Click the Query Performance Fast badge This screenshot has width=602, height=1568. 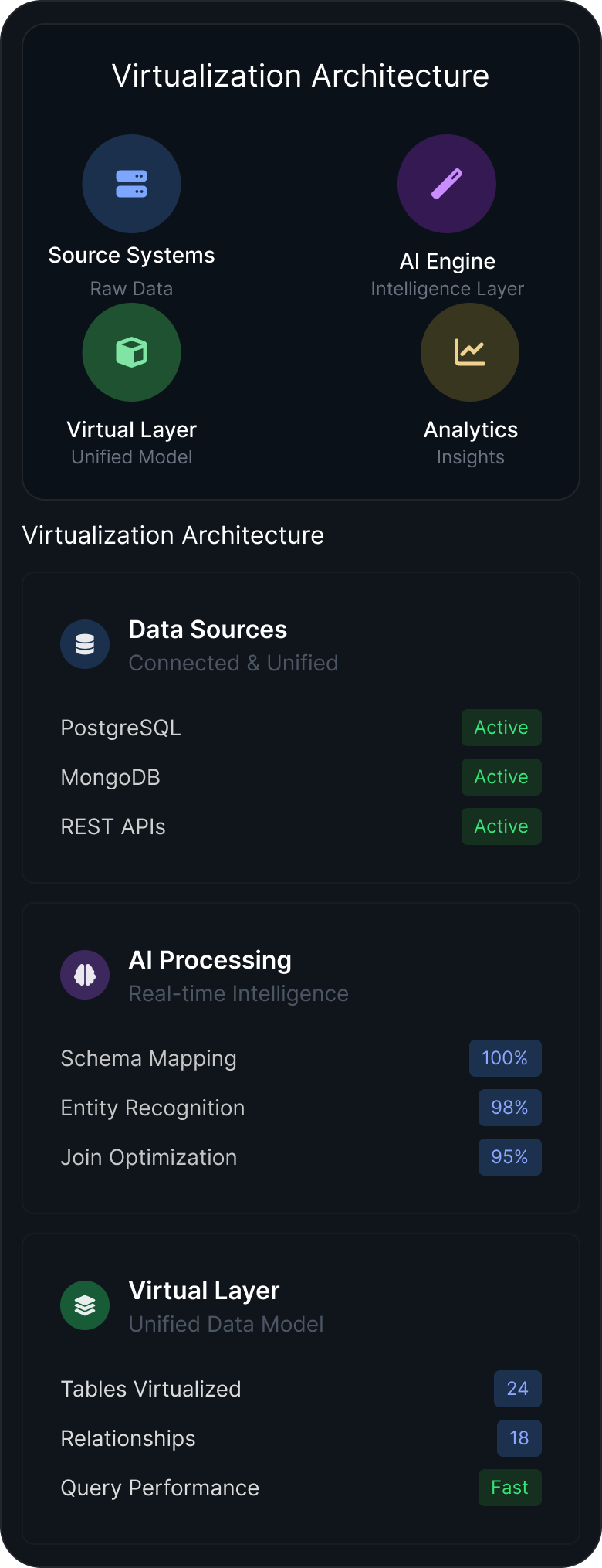point(509,1488)
